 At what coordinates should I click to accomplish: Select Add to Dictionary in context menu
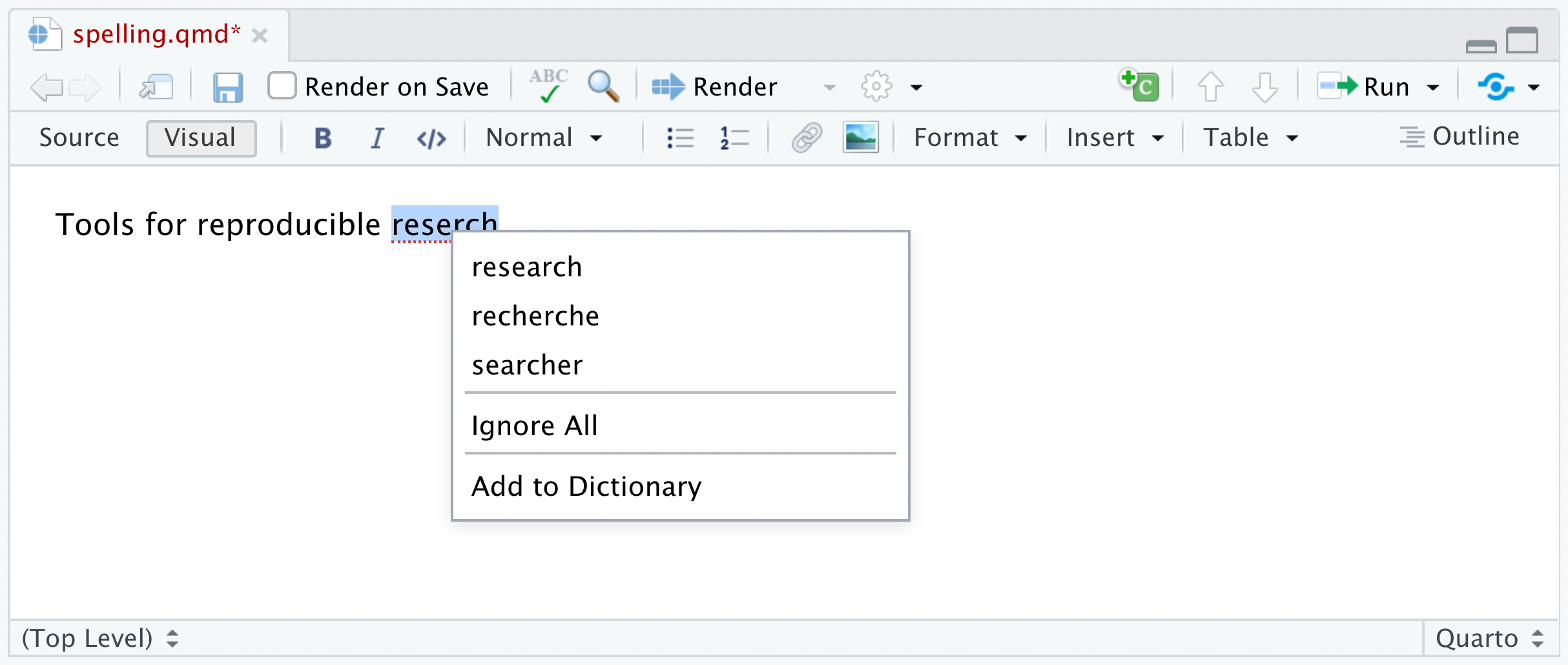pyautogui.click(x=586, y=486)
